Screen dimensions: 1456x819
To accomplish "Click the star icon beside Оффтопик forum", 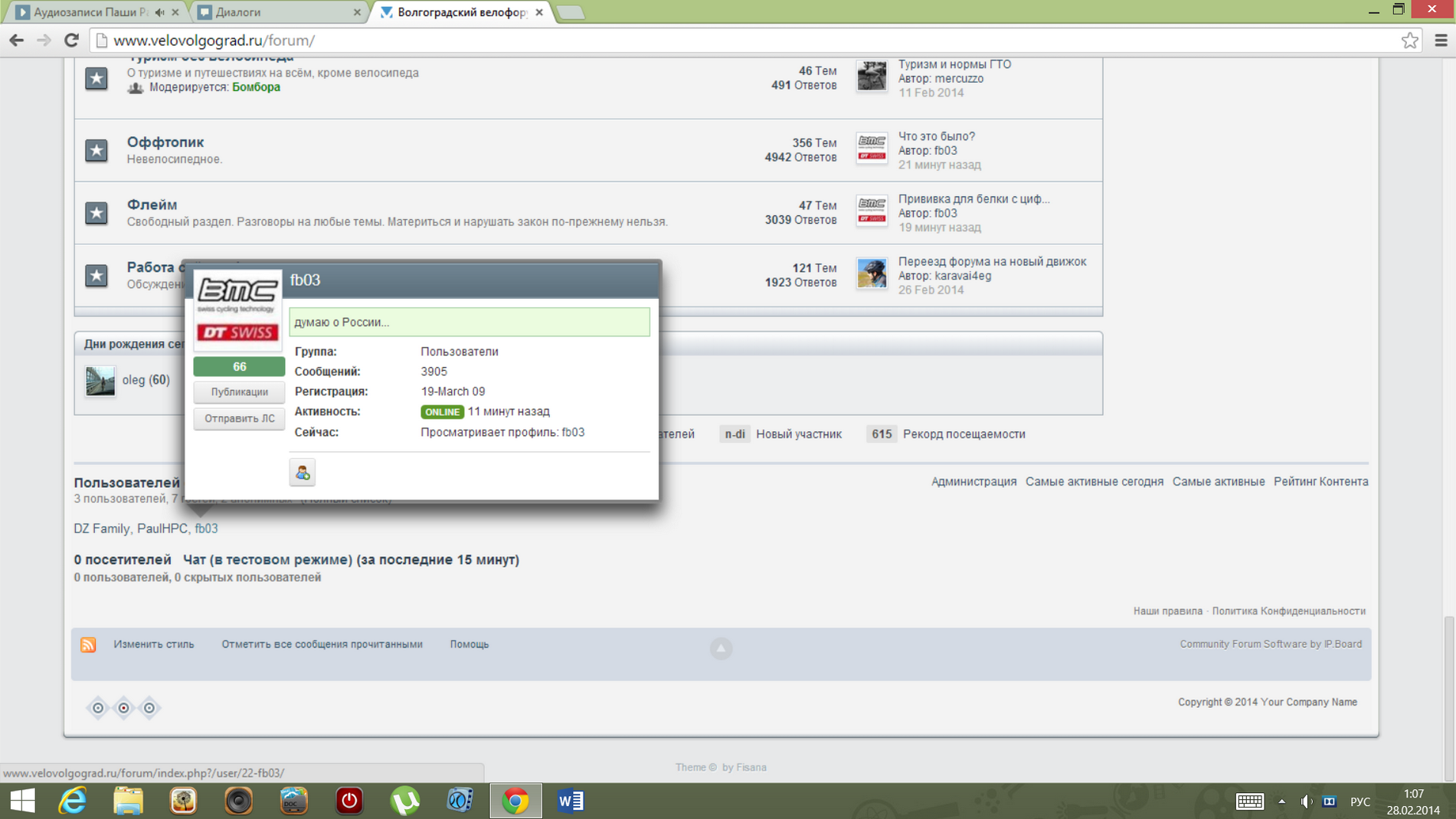I will pos(97,150).
